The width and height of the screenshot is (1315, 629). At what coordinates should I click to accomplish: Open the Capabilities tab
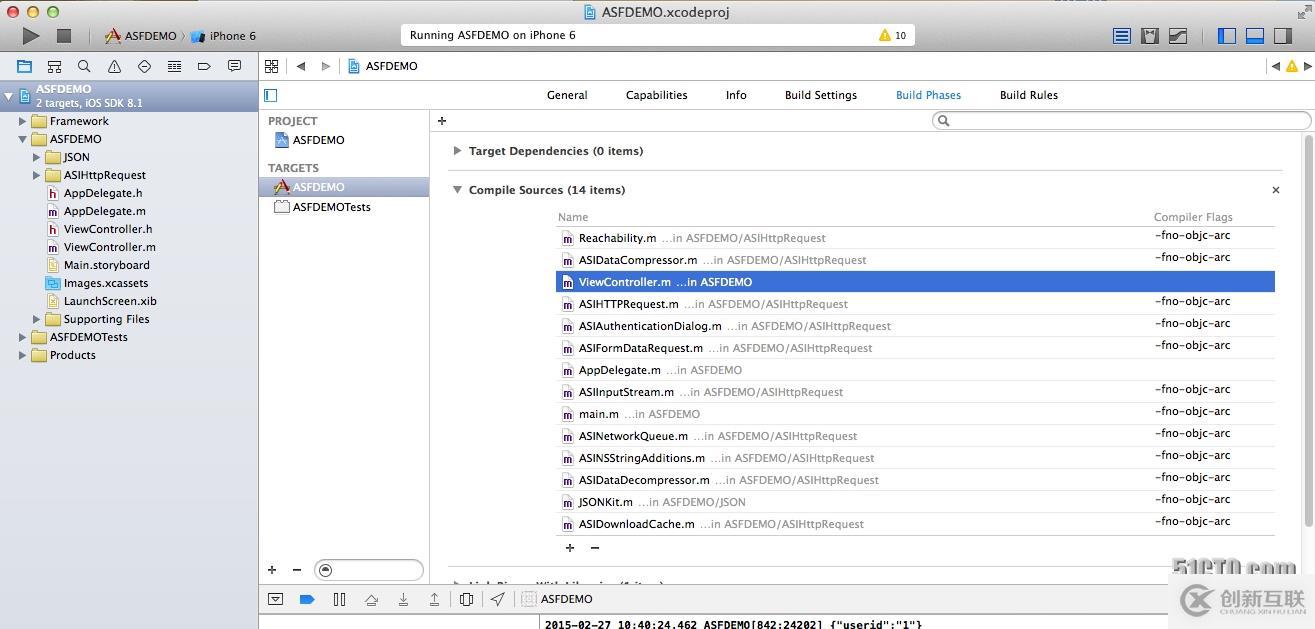coord(656,95)
